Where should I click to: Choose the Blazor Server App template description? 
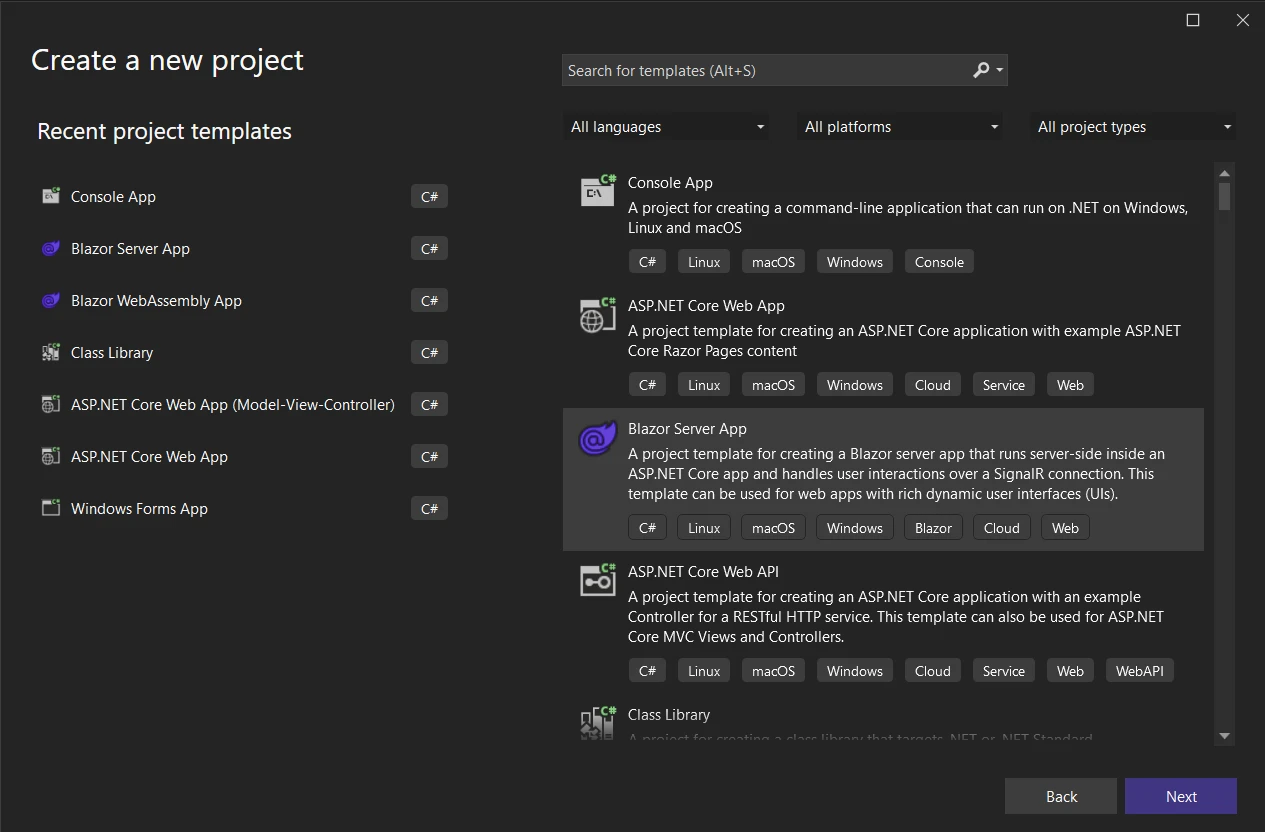click(896, 474)
